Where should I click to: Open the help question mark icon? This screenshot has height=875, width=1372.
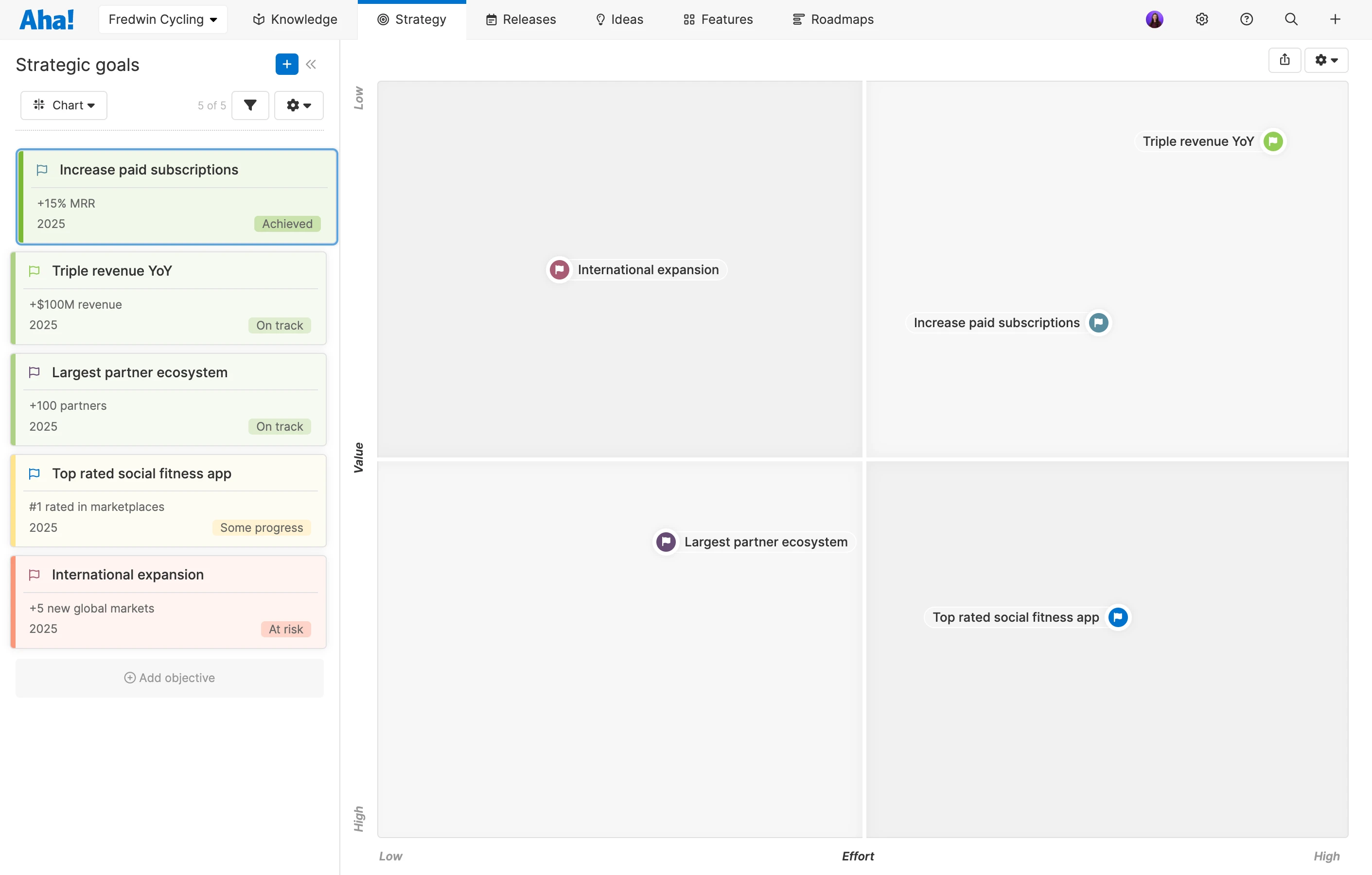pos(1246,19)
